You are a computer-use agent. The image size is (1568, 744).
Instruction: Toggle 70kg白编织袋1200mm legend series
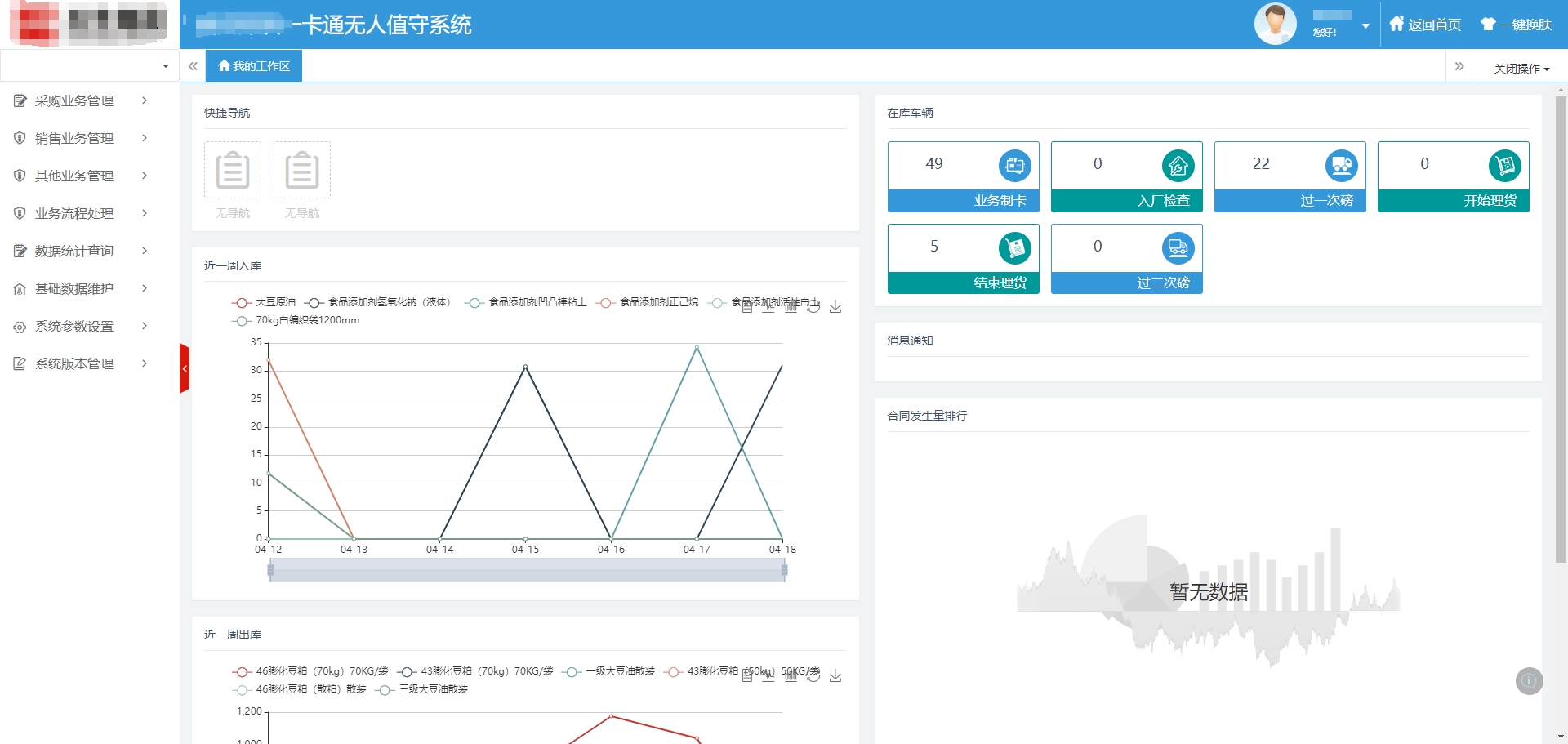click(296, 320)
